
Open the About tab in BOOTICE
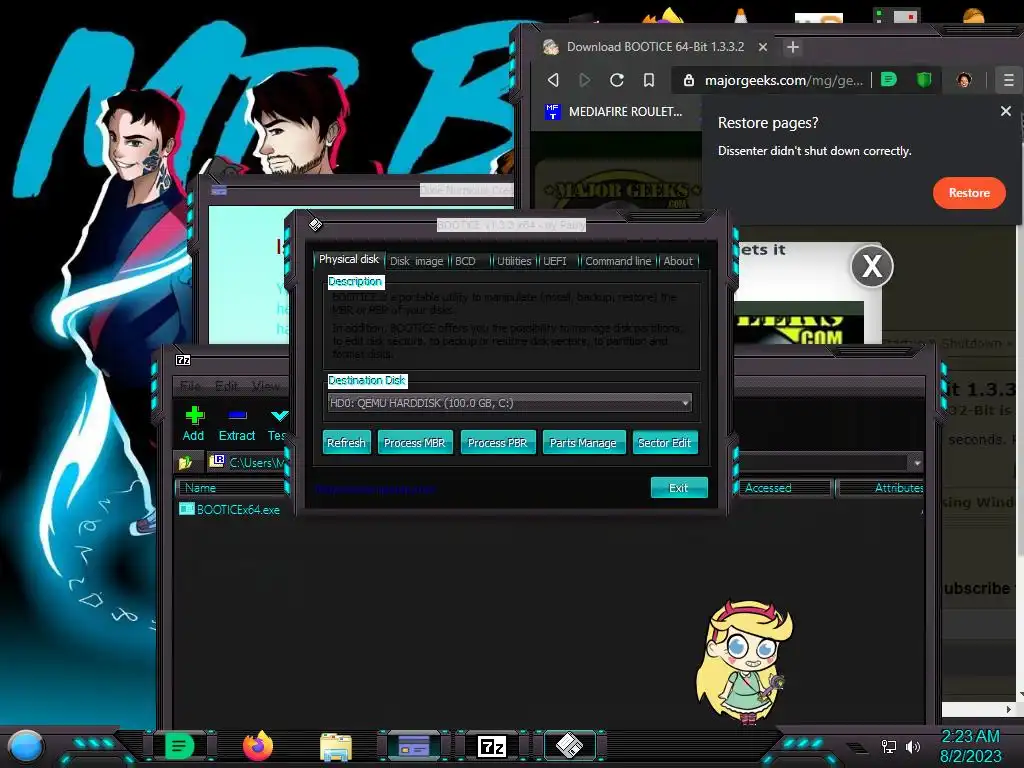[678, 261]
